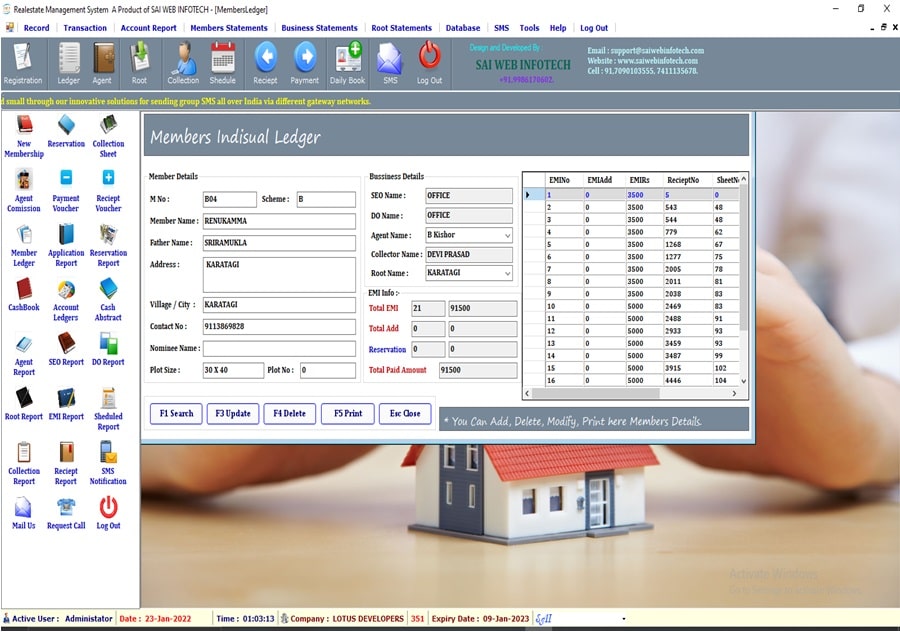Open the Request Call sidebar icon
The width and height of the screenshot is (900, 632).
pos(66,512)
